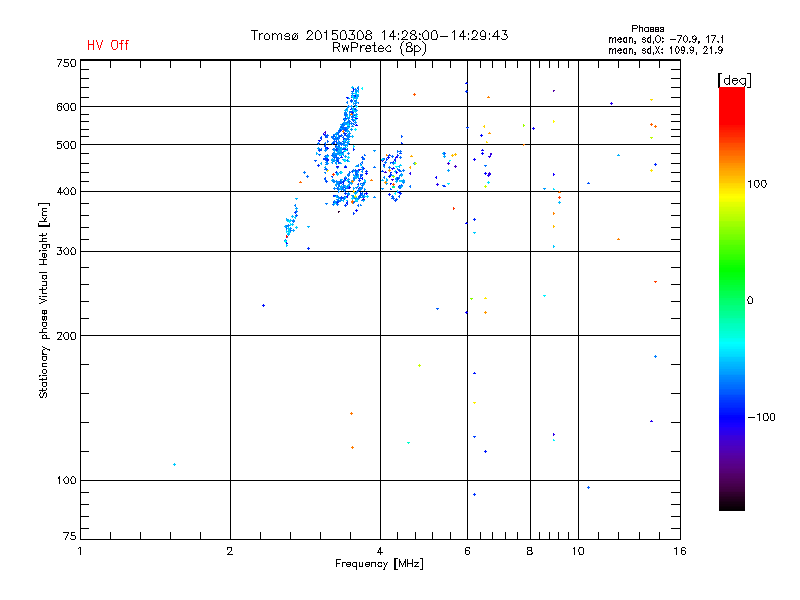Click the y-axis tick label '400'
Screen dimensions: 800x600
(66, 191)
